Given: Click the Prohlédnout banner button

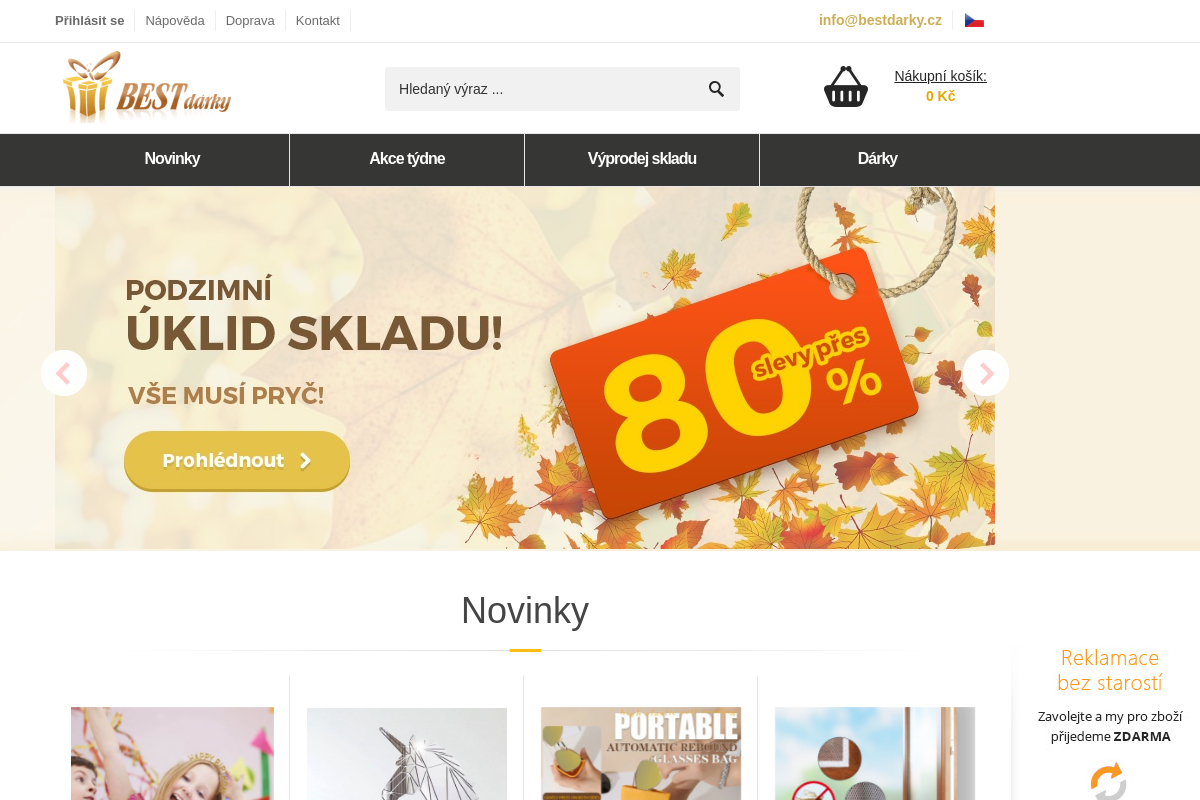Looking at the screenshot, I should pos(237,461).
